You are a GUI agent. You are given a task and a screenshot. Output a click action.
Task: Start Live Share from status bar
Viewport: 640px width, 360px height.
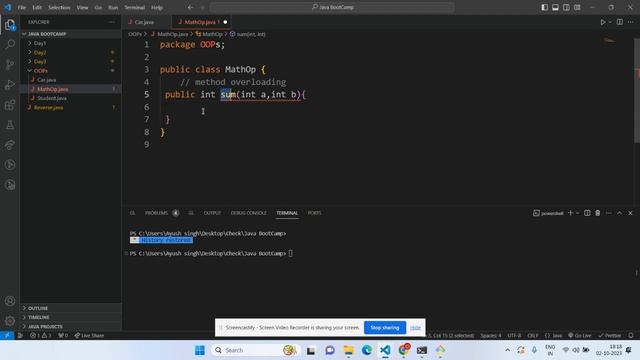[x=89, y=336]
